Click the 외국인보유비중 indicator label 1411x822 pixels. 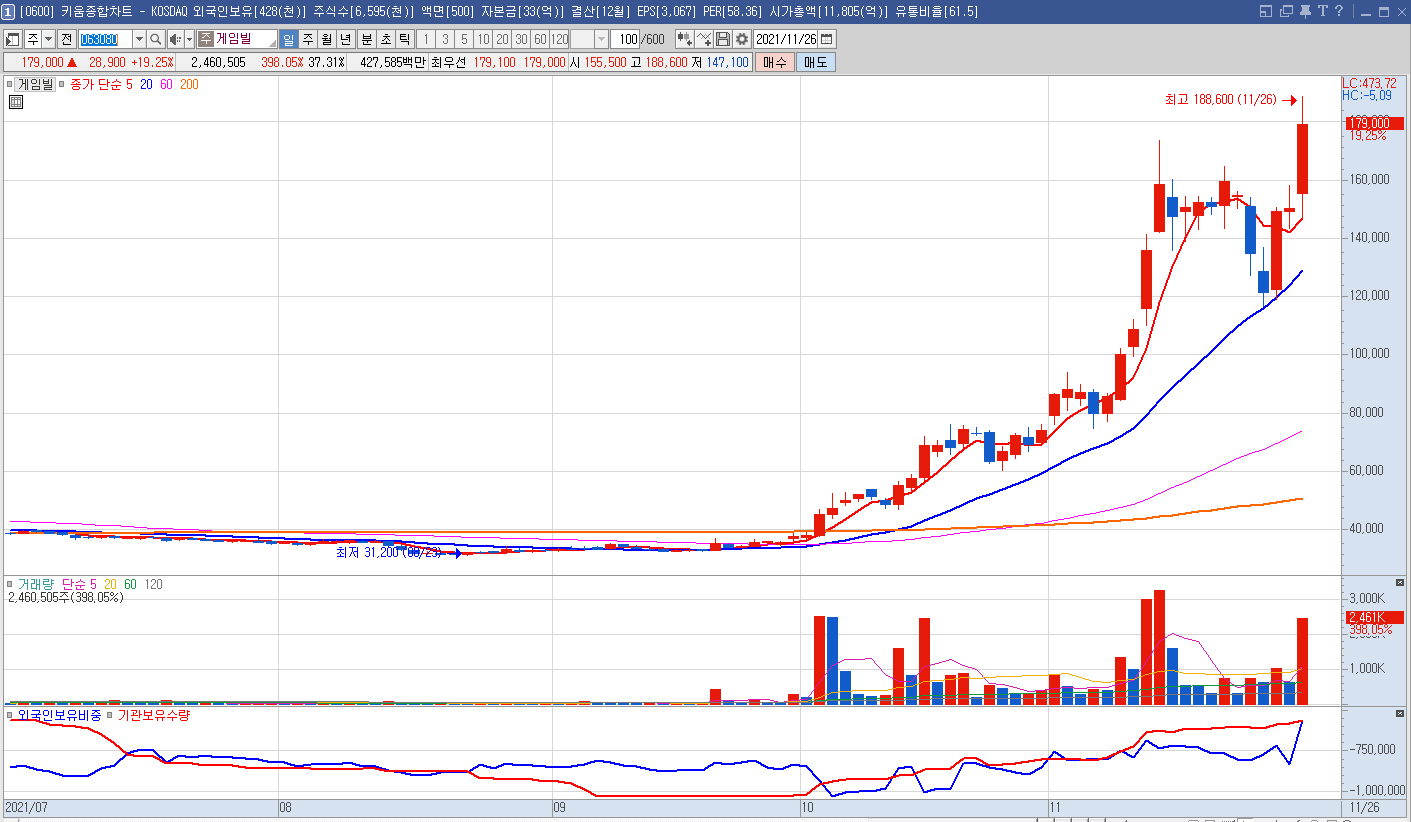pos(59,715)
